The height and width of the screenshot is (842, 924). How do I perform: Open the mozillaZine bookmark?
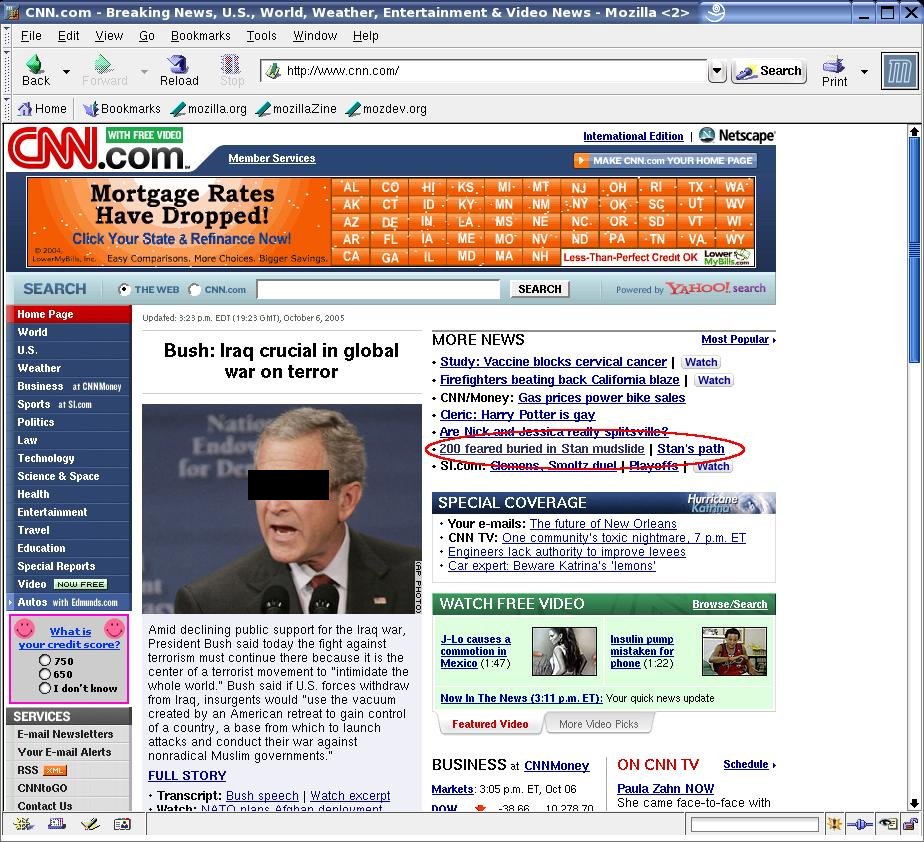tap(296, 109)
